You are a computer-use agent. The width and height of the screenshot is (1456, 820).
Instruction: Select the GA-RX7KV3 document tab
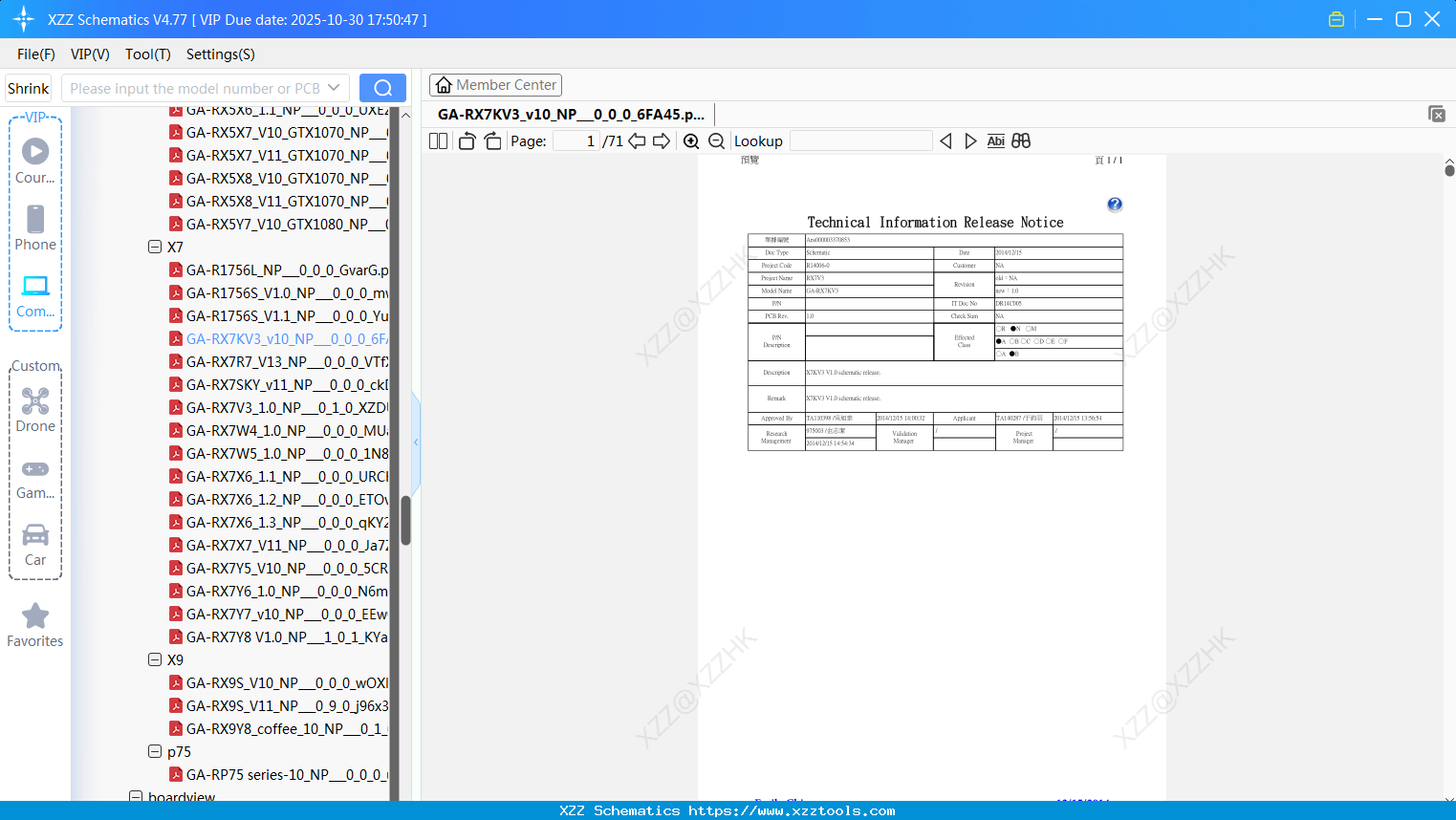click(x=571, y=114)
